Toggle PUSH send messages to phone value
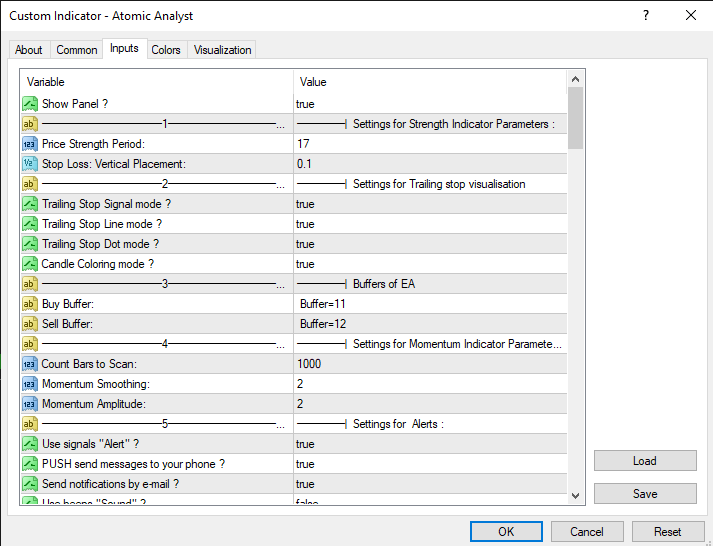This screenshot has height=546, width=713. (430, 464)
